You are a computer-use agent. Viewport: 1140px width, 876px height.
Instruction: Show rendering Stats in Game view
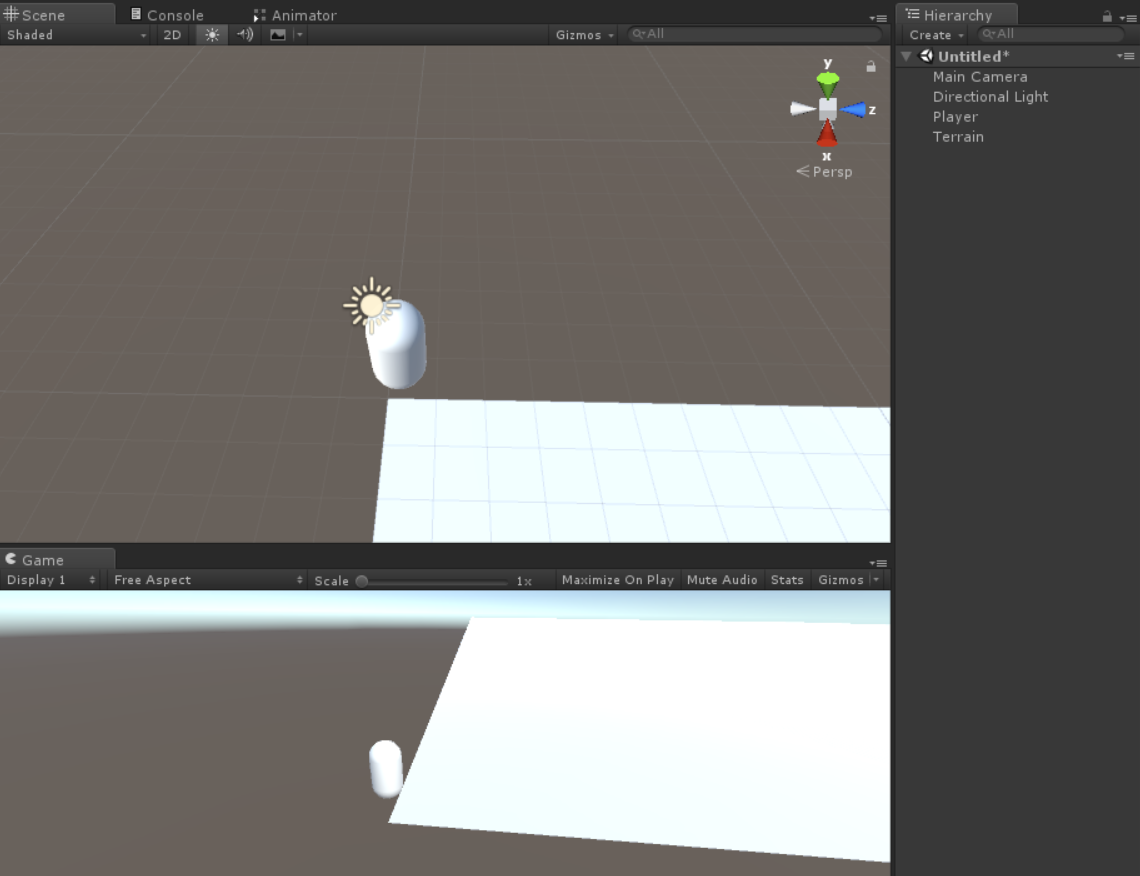tap(787, 579)
